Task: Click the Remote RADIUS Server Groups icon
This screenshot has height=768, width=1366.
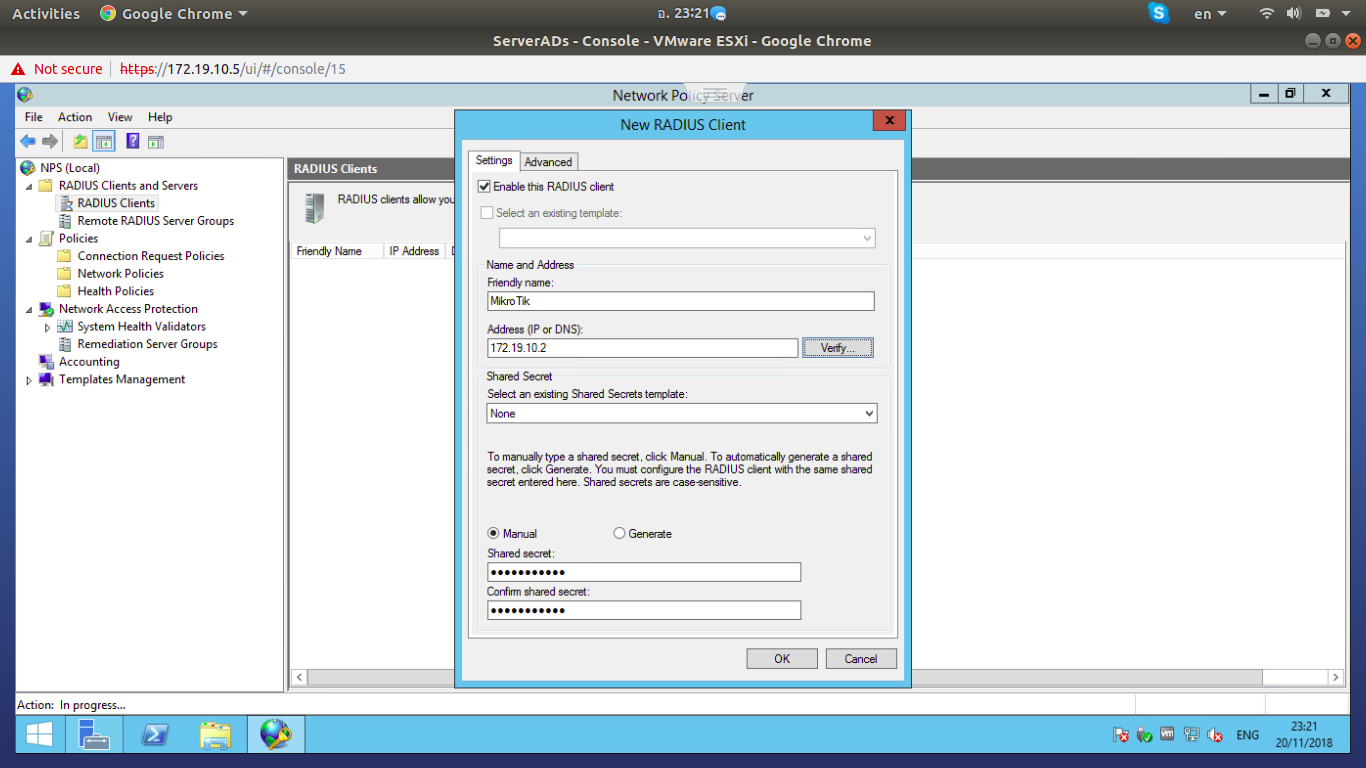Action: click(x=66, y=221)
